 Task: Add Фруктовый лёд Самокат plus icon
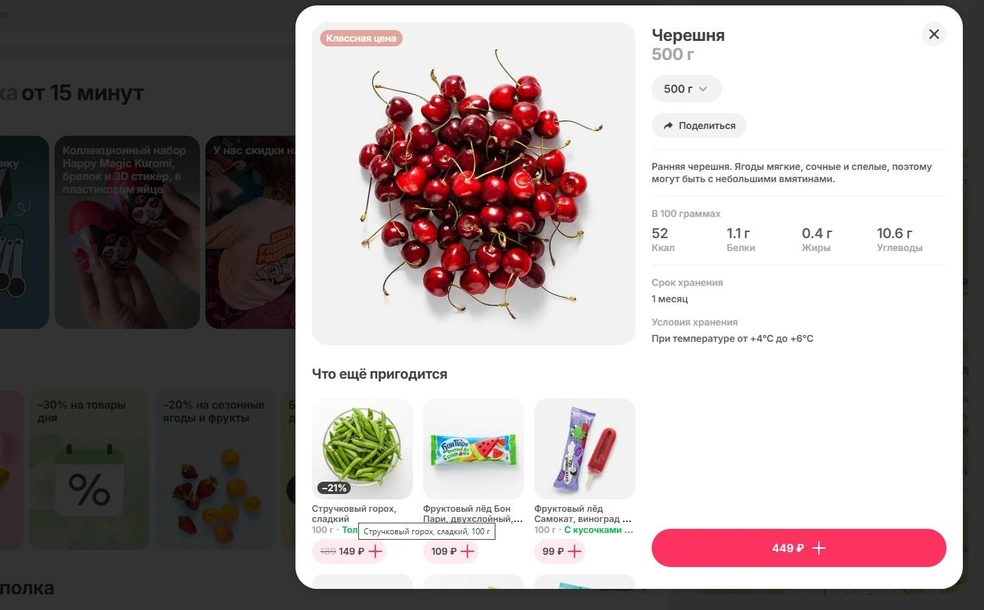574,551
